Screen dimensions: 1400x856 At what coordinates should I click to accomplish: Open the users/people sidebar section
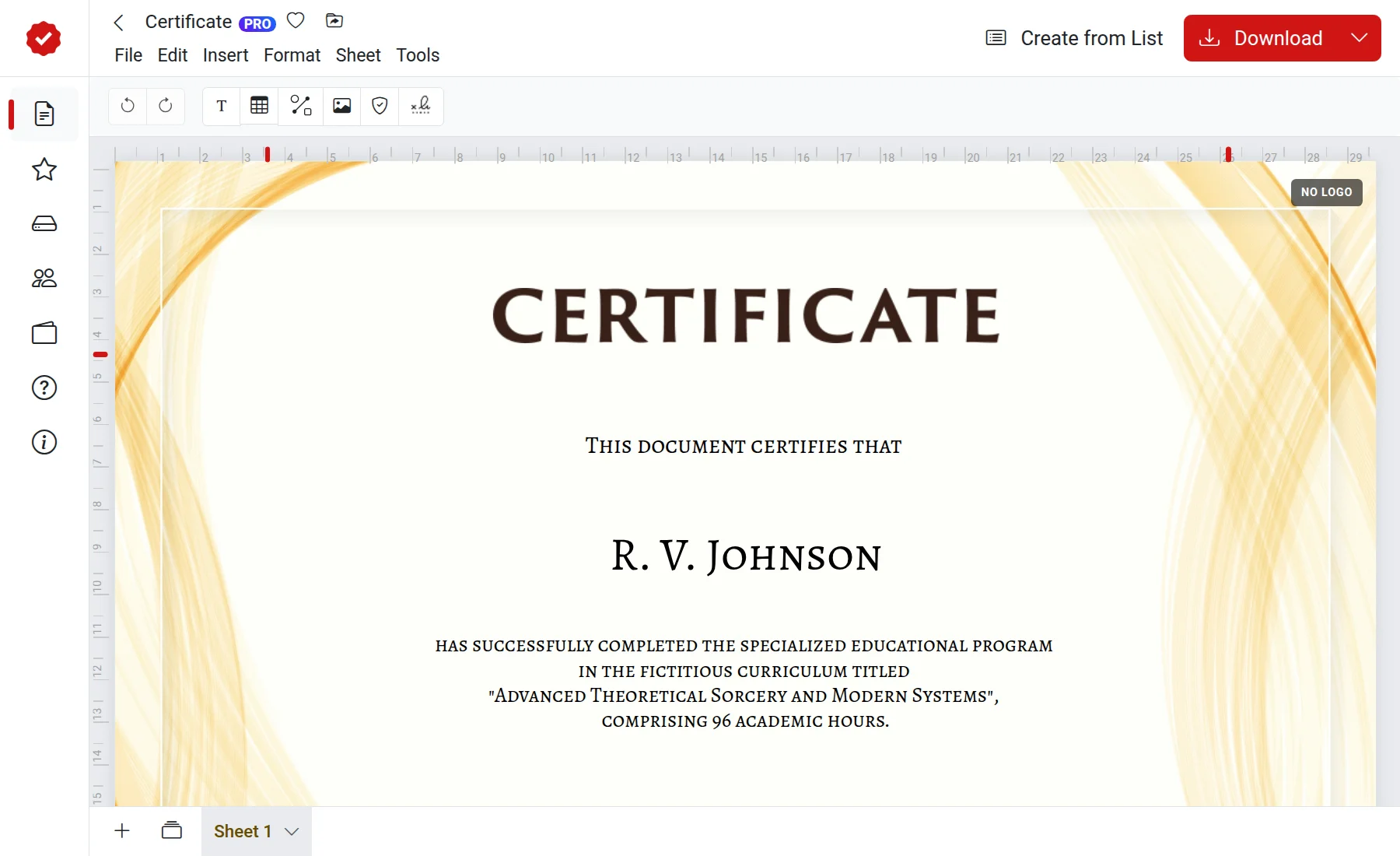point(44,279)
